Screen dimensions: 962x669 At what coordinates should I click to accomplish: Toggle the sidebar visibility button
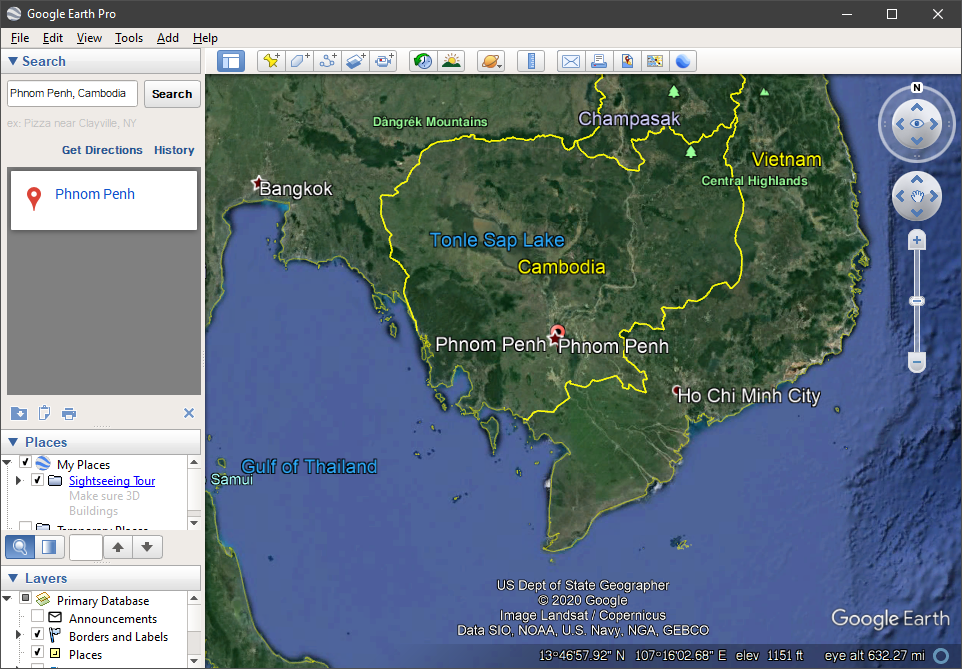click(231, 61)
